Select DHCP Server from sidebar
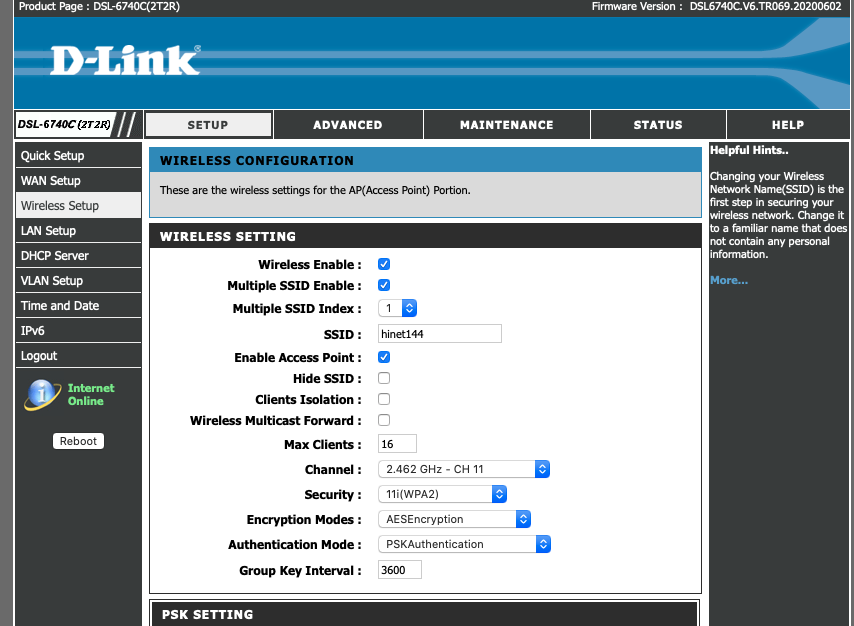 [x=55, y=256]
